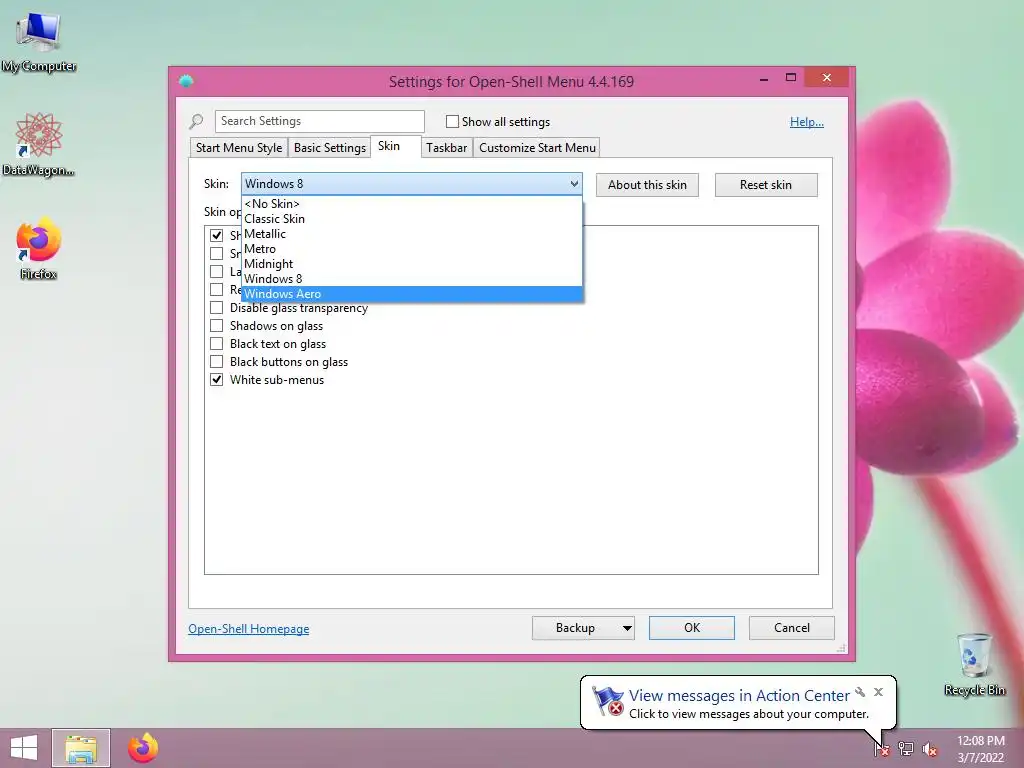Viewport: 1024px width, 768px height.
Task: Toggle the Show all settings checkbox
Action: click(x=452, y=121)
